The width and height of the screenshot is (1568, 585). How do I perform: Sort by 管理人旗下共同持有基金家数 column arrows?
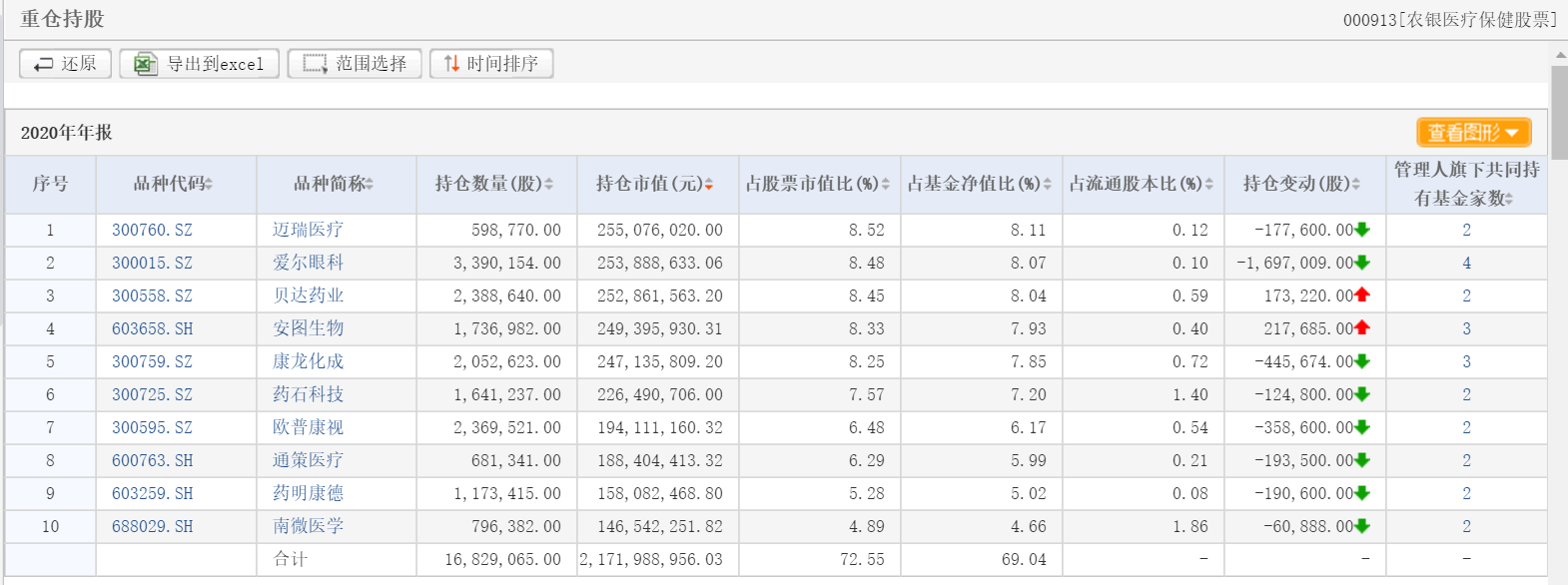(1508, 200)
